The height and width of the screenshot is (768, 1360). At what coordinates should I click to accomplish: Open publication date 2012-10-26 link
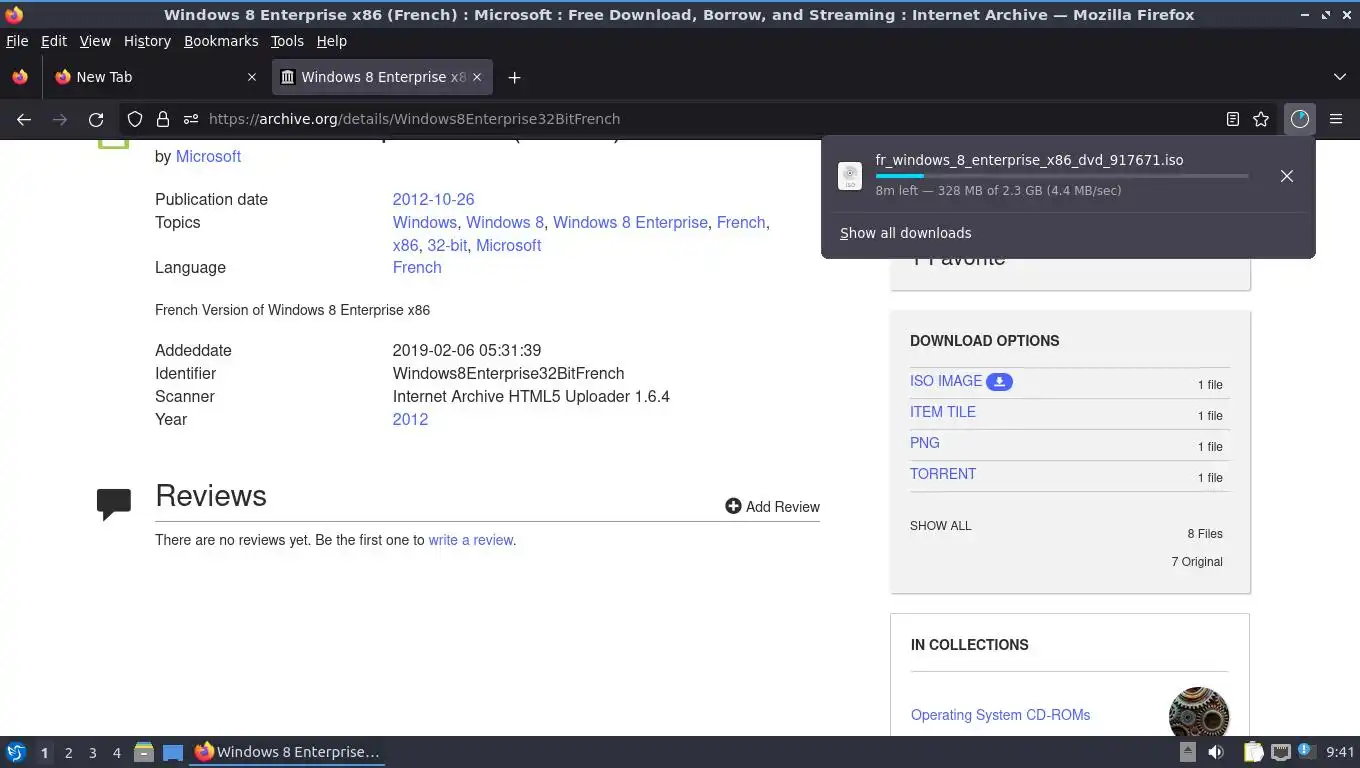(433, 199)
